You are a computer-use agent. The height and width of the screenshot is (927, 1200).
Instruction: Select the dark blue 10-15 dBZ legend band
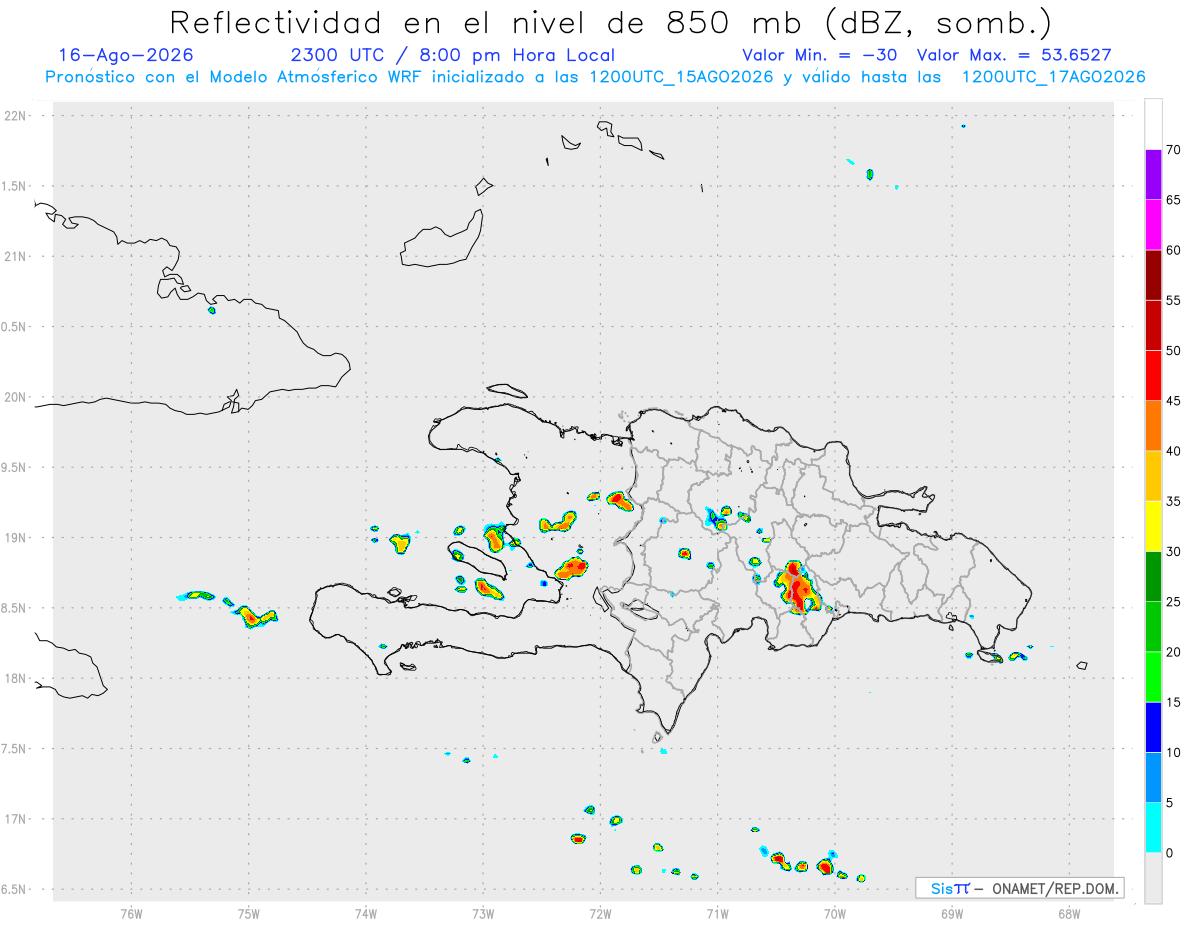click(x=1153, y=727)
